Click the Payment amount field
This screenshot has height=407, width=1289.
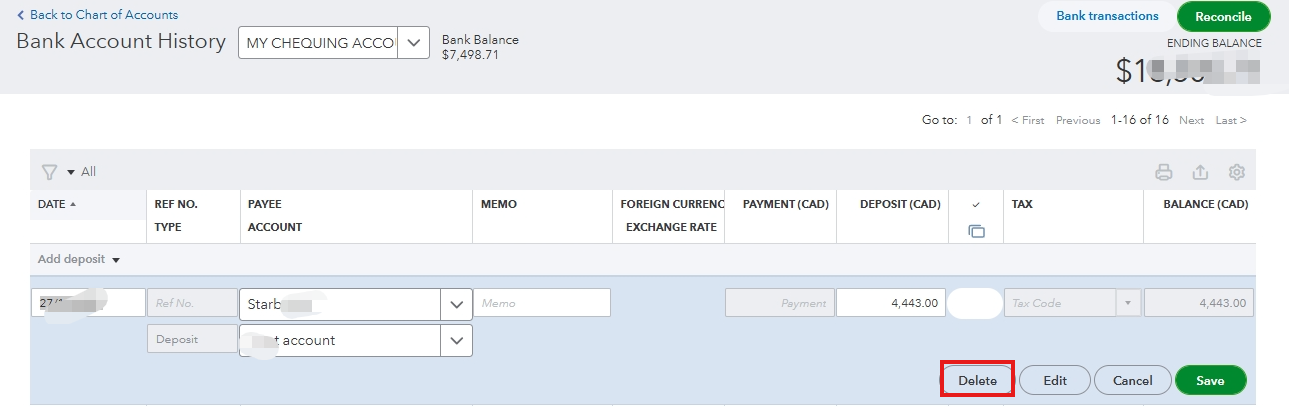(x=779, y=303)
